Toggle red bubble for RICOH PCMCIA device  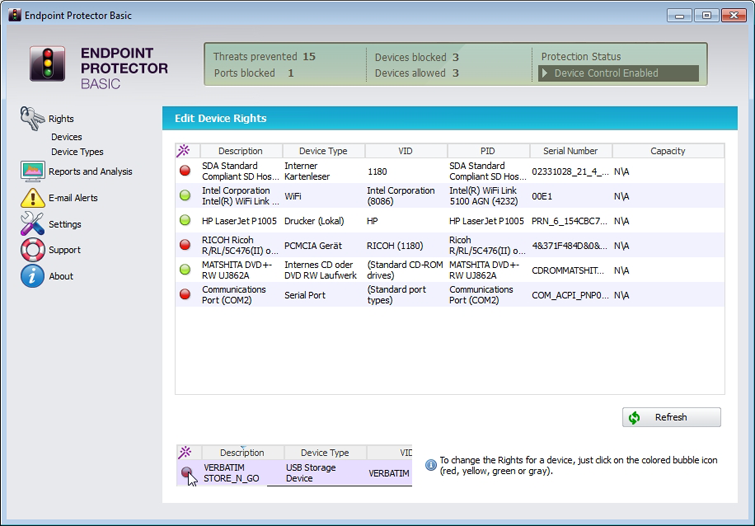tap(185, 245)
